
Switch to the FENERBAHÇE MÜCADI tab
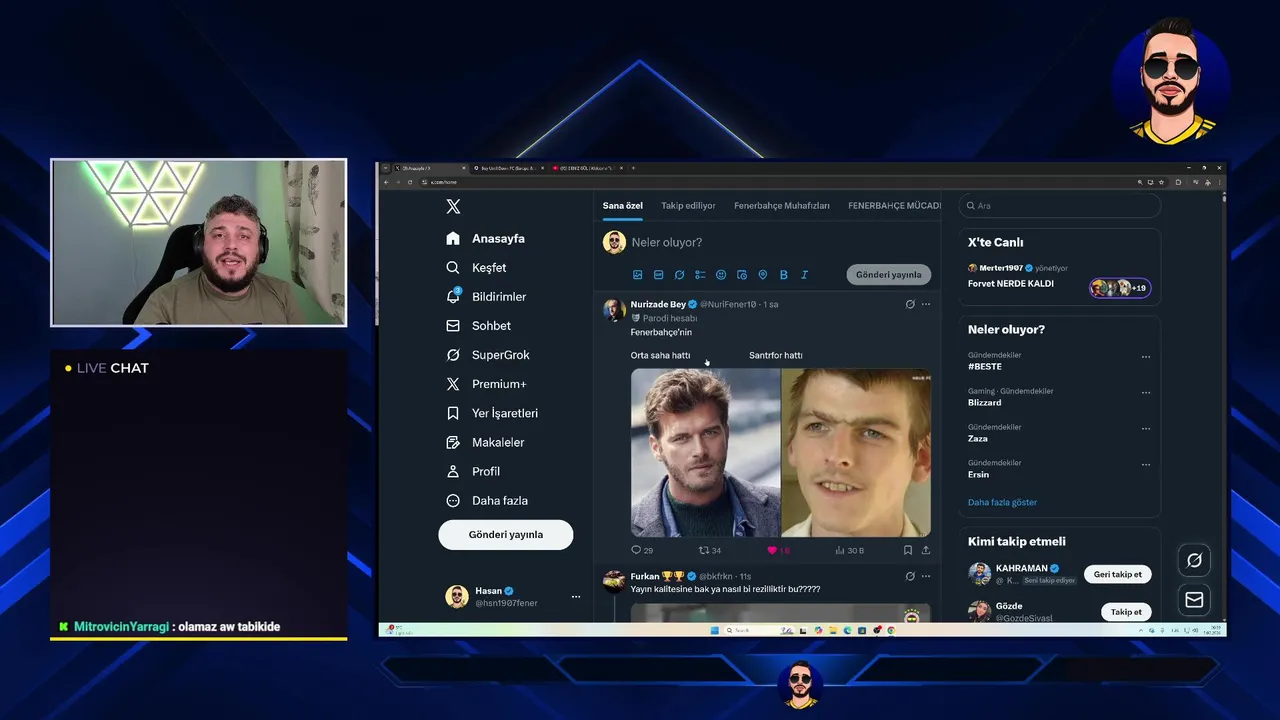tap(894, 206)
